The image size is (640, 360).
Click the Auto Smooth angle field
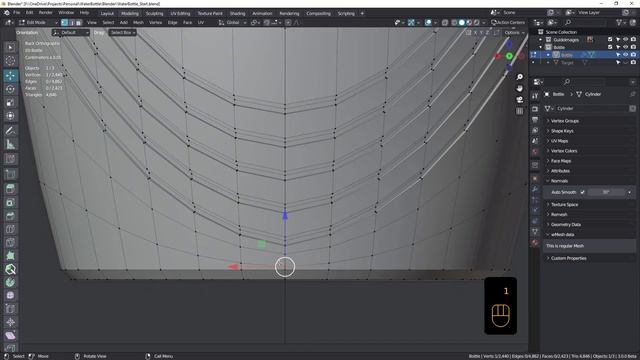tap(606, 192)
